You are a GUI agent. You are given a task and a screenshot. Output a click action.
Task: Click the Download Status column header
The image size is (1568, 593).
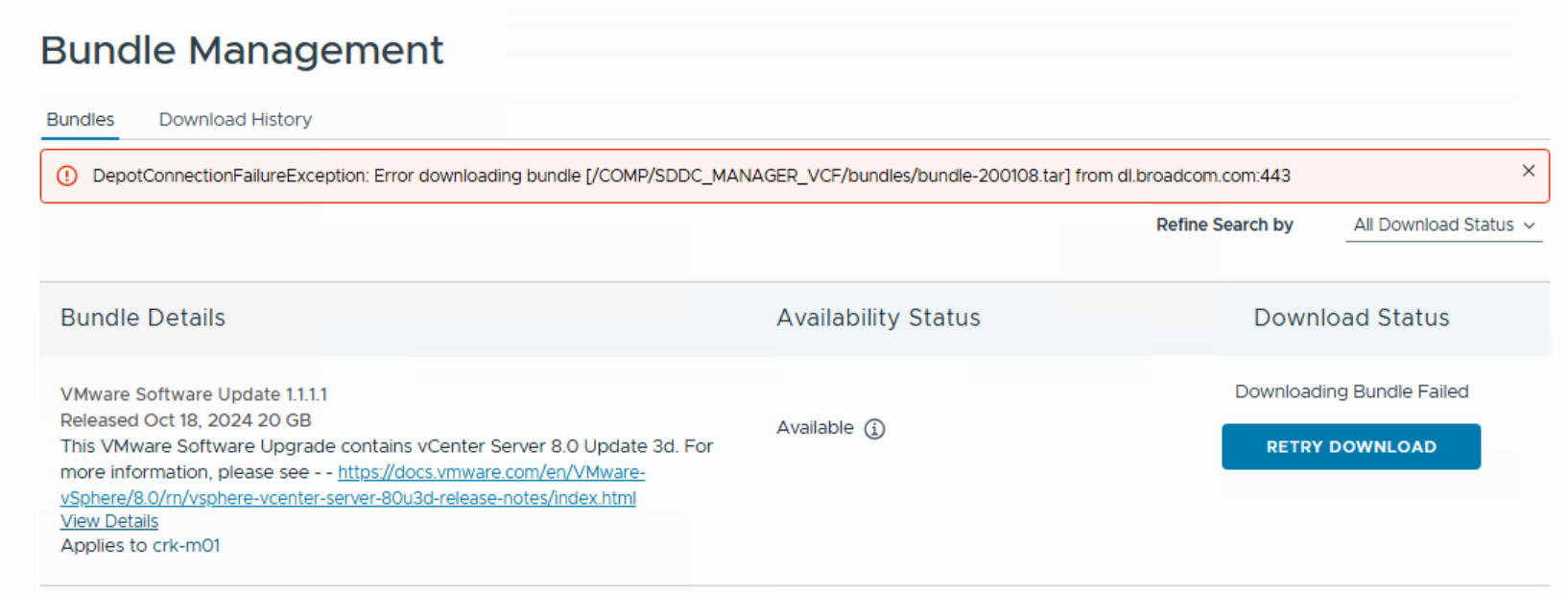tap(1351, 318)
